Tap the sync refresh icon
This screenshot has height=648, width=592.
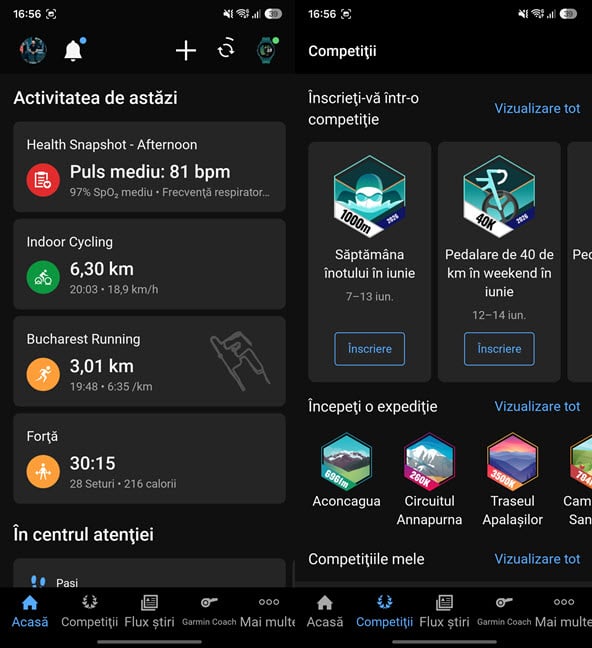coord(226,50)
